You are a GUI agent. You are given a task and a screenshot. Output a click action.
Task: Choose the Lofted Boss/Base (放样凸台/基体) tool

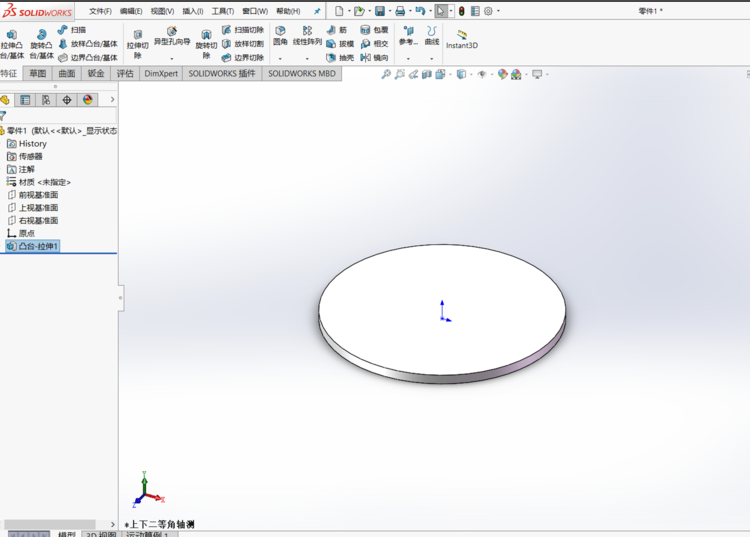point(88,44)
